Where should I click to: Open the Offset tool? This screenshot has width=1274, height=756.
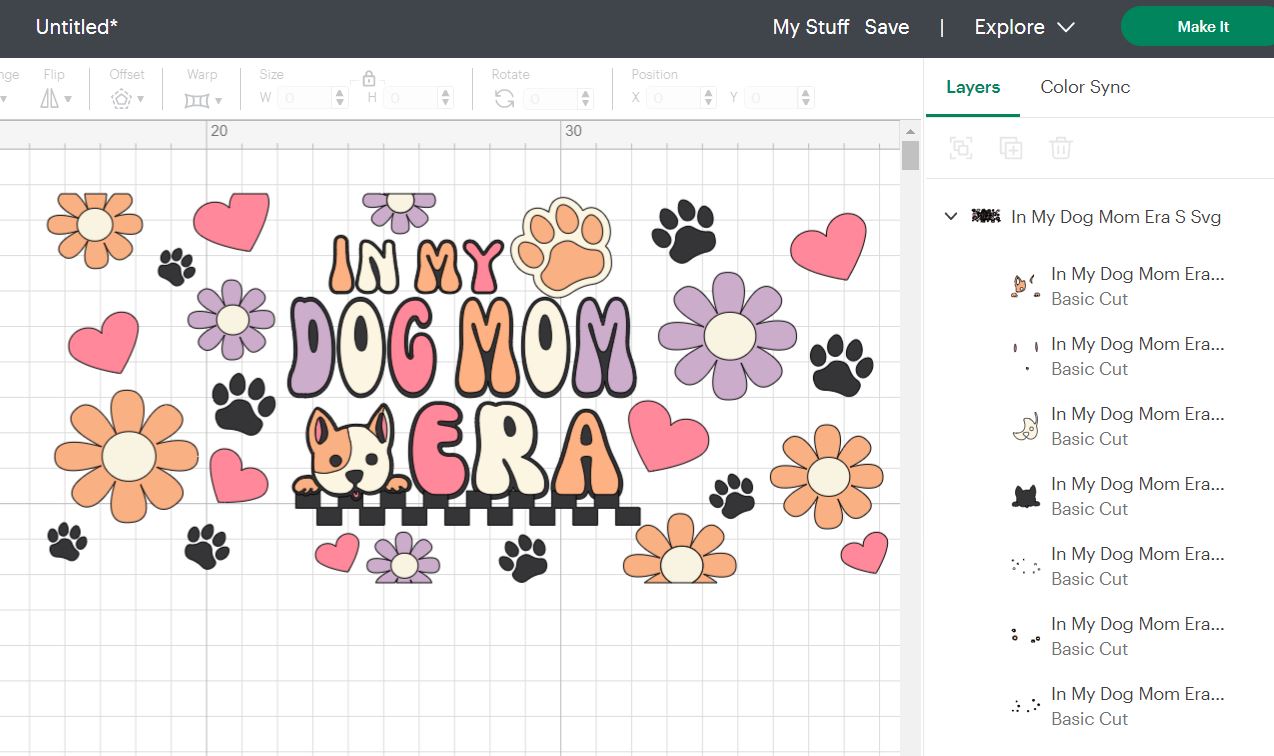pyautogui.click(x=121, y=98)
